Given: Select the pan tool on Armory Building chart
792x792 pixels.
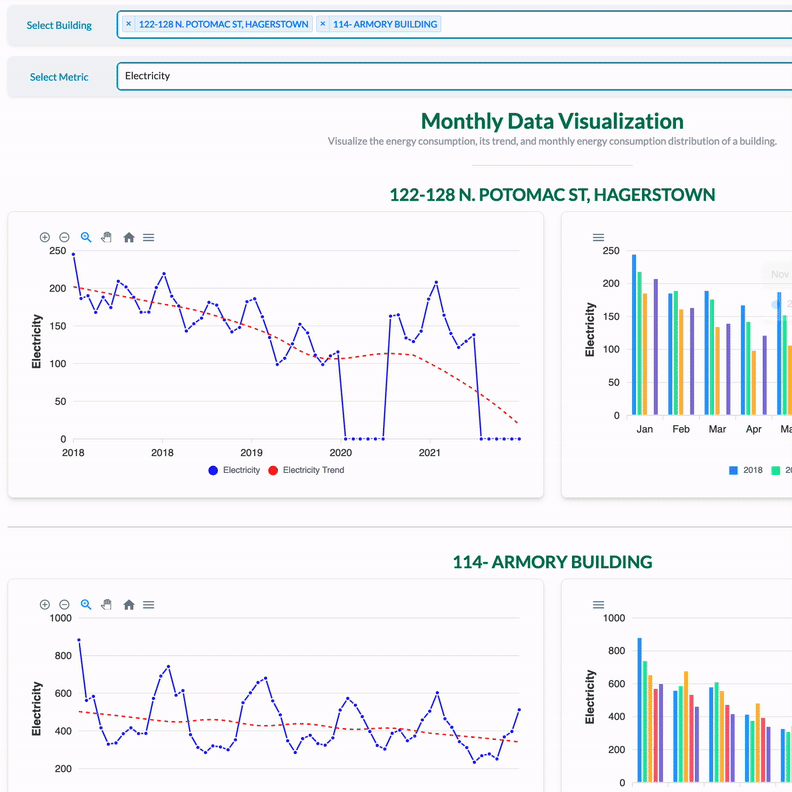Looking at the screenshot, I should pos(107,604).
